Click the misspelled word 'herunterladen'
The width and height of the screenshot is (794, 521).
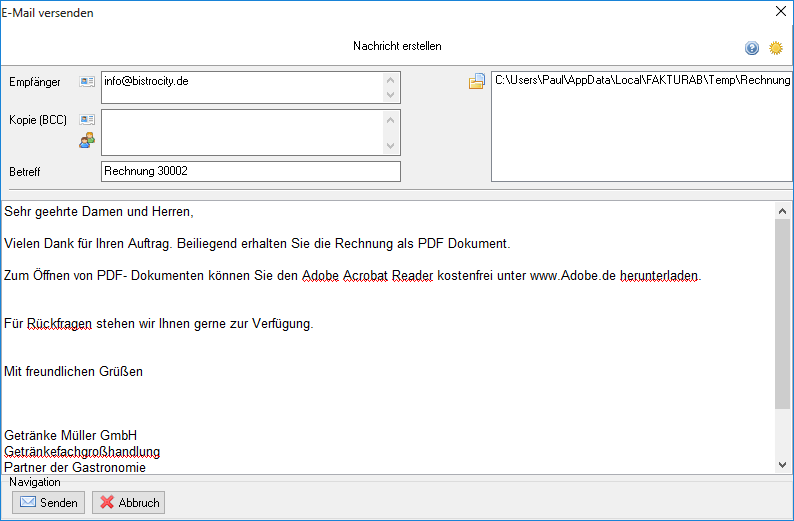pyautogui.click(x=659, y=275)
